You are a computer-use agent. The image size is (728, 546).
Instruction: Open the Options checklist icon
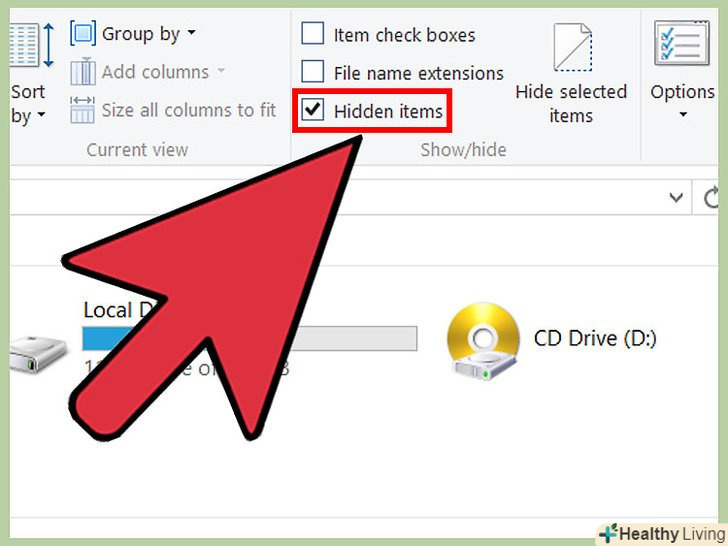tap(682, 44)
